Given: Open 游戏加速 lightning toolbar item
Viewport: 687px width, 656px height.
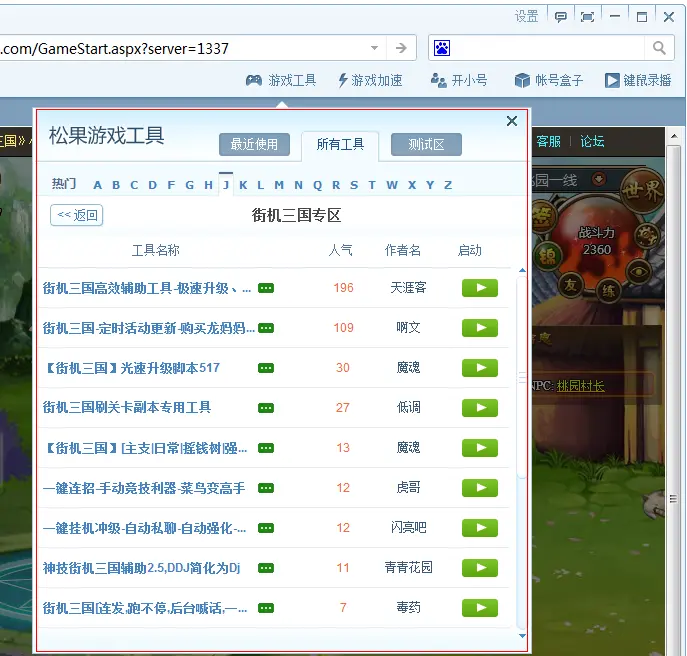Looking at the screenshot, I should (x=370, y=81).
